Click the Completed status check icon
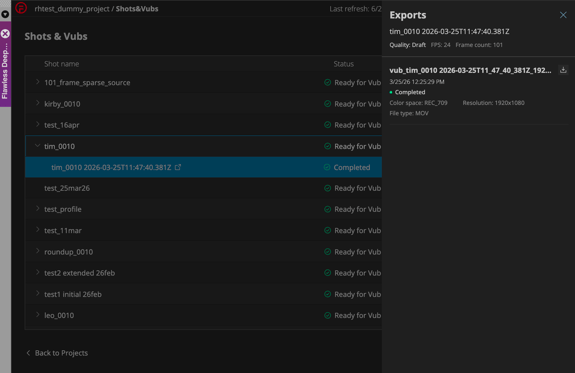This screenshot has height=373, width=575. pyautogui.click(x=327, y=167)
